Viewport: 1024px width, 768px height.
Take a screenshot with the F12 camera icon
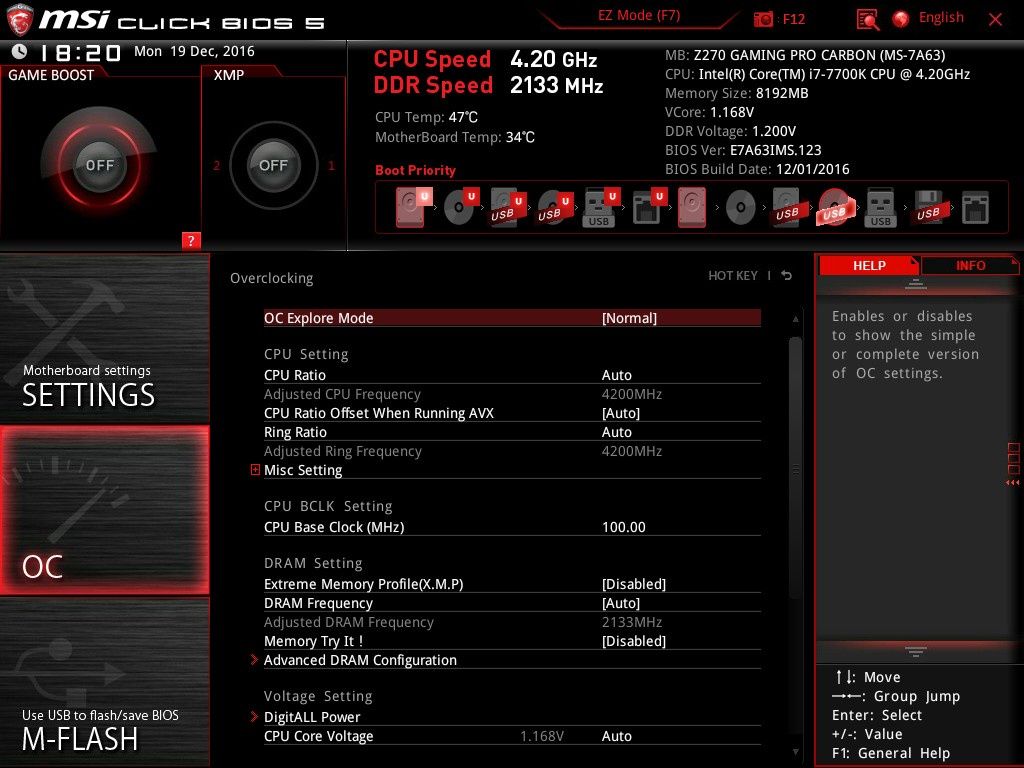tap(763, 19)
